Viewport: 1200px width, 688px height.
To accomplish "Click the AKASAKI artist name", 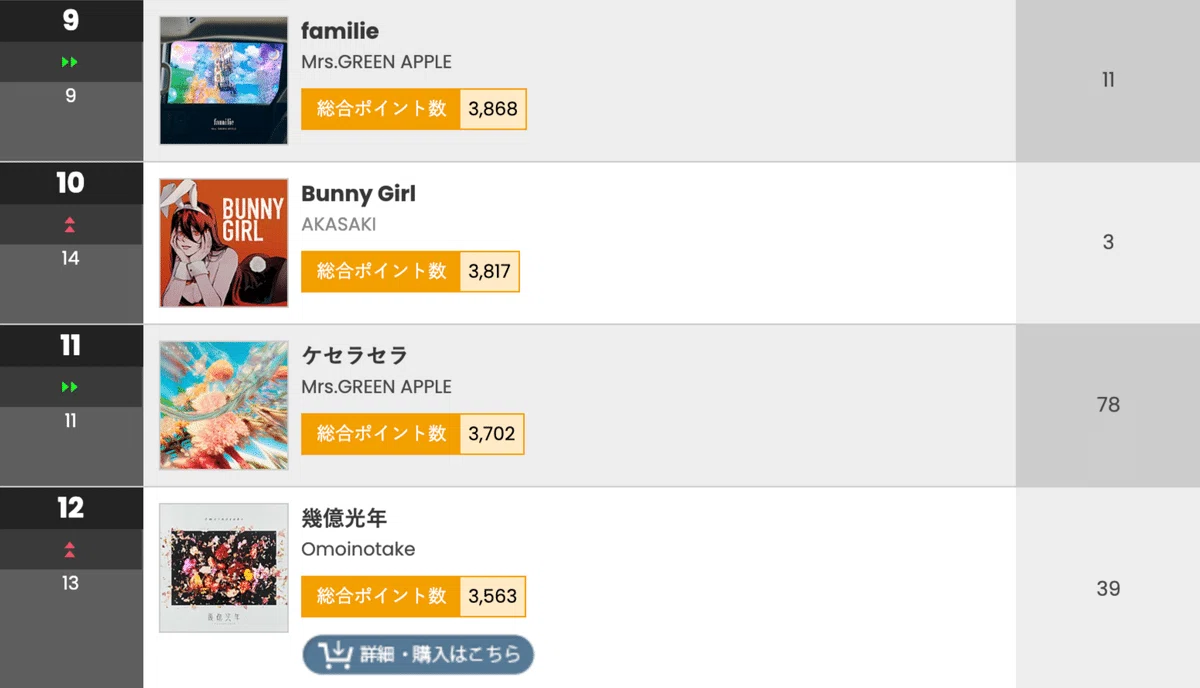I will click(x=339, y=225).
